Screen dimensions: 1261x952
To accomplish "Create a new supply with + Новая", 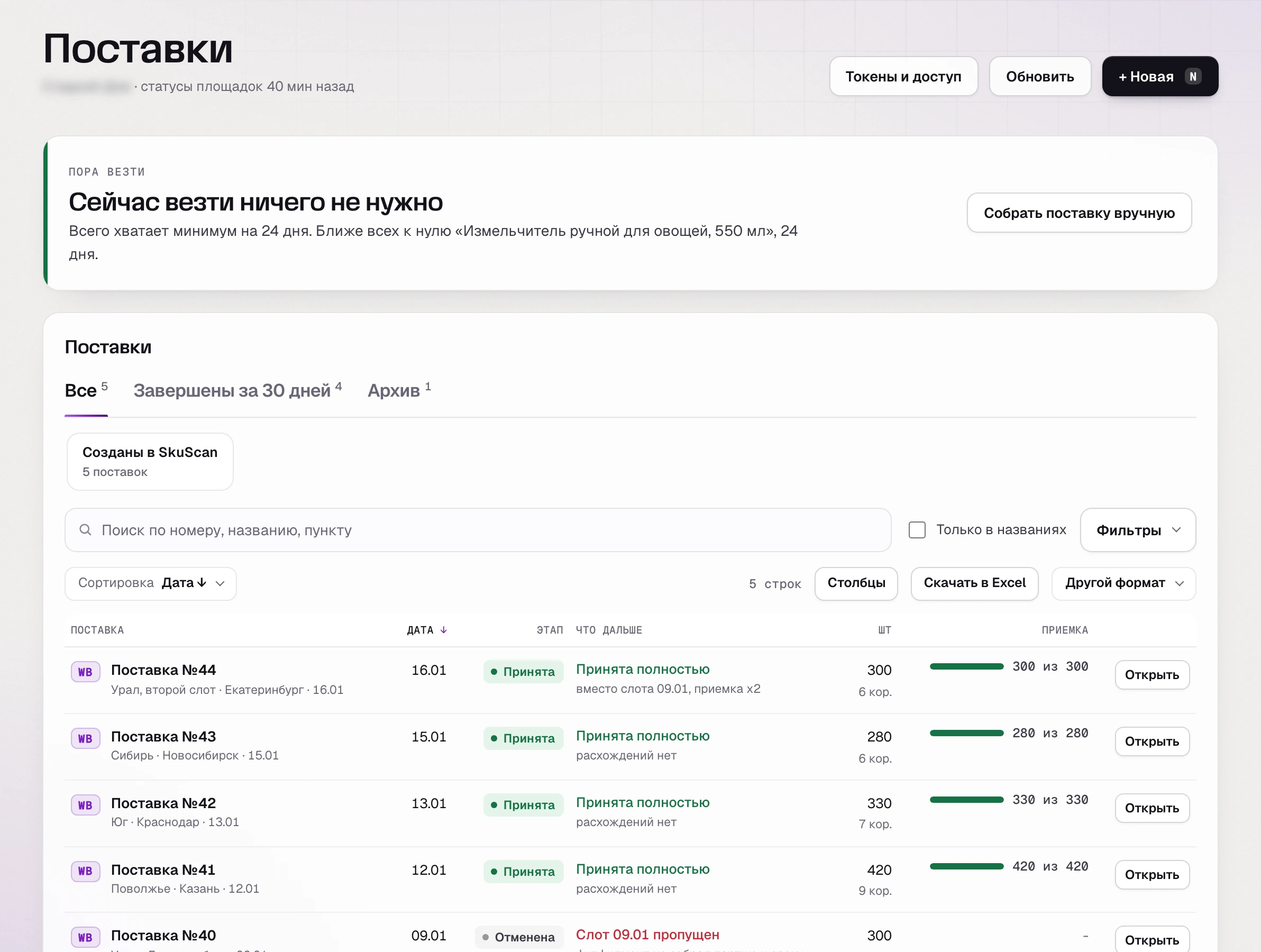I will [x=1159, y=76].
